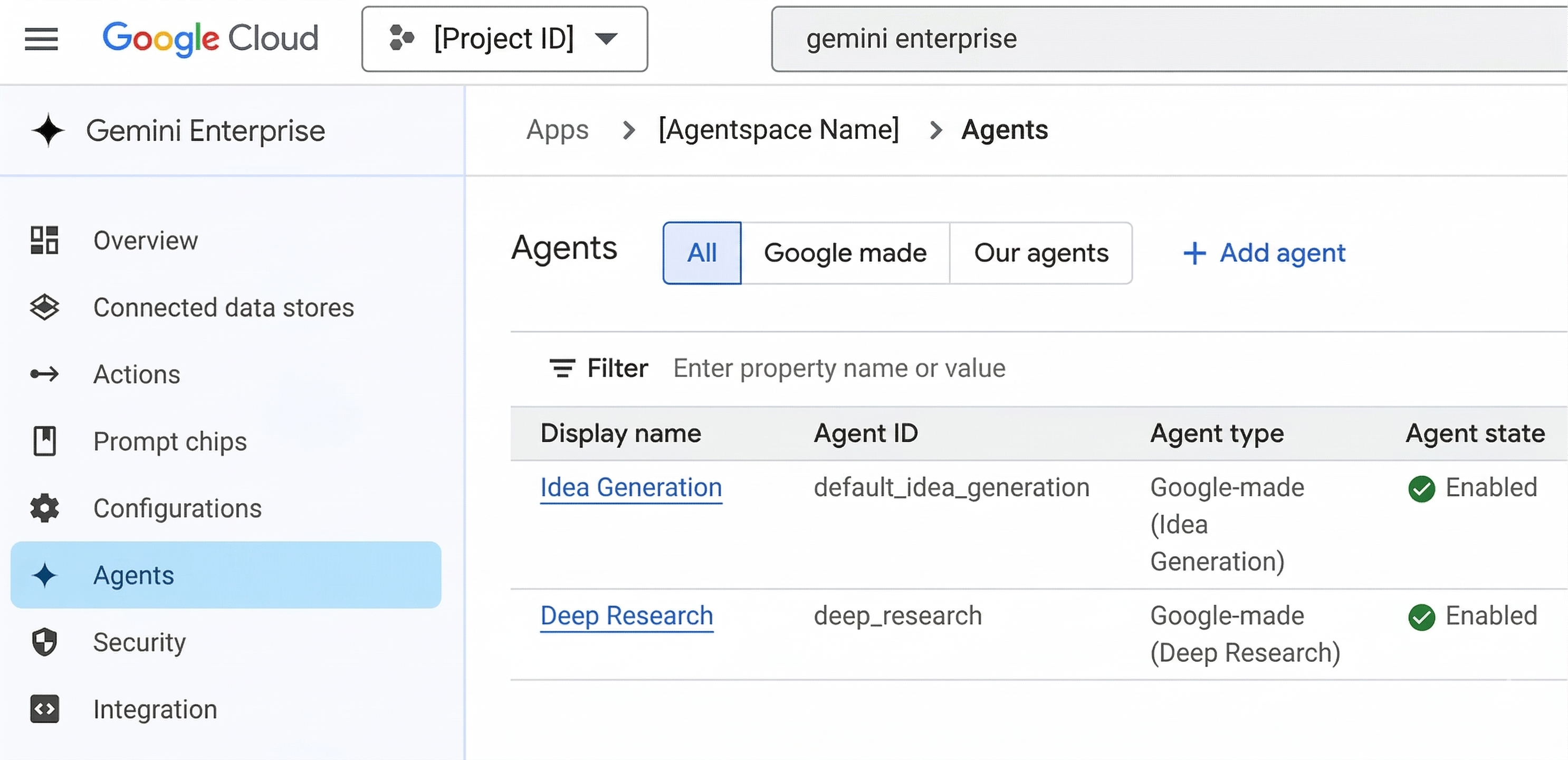Open the [Project ID] project selector dropdown
Viewport: 1568px width, 760px height.
504,39
